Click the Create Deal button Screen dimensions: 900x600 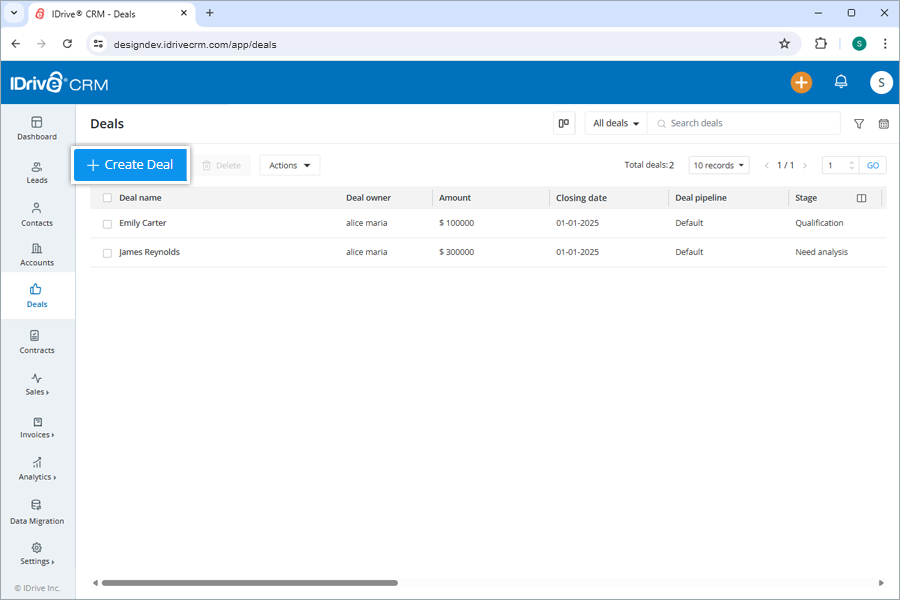[x=130, y=164]
